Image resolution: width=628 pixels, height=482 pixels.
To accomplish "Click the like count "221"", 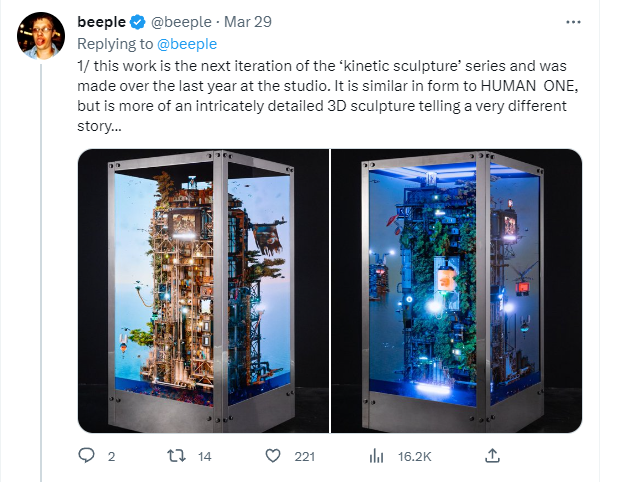I will (x=305, y=457).
